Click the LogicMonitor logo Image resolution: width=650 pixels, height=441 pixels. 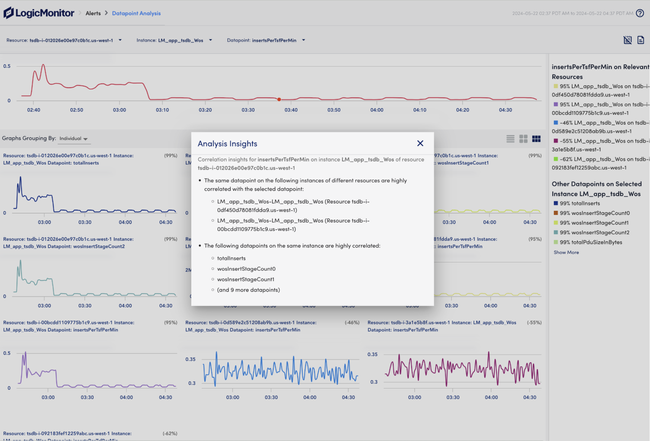(39, 13)
